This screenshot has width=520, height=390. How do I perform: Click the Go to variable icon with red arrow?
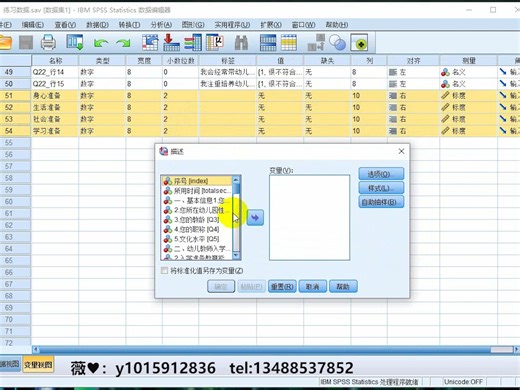[x=171, y=42]
